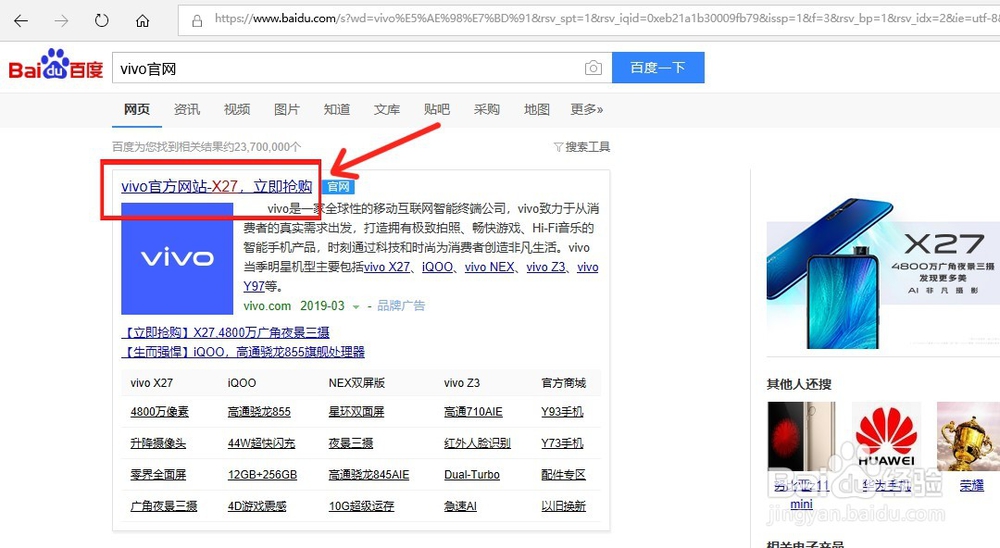Open the vivo X27 inline link
This screenshot has width=1000, height=548.
[387, 267]
